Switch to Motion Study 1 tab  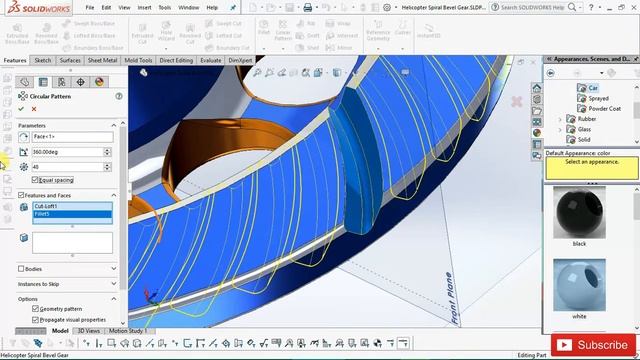tap(128, 331)
